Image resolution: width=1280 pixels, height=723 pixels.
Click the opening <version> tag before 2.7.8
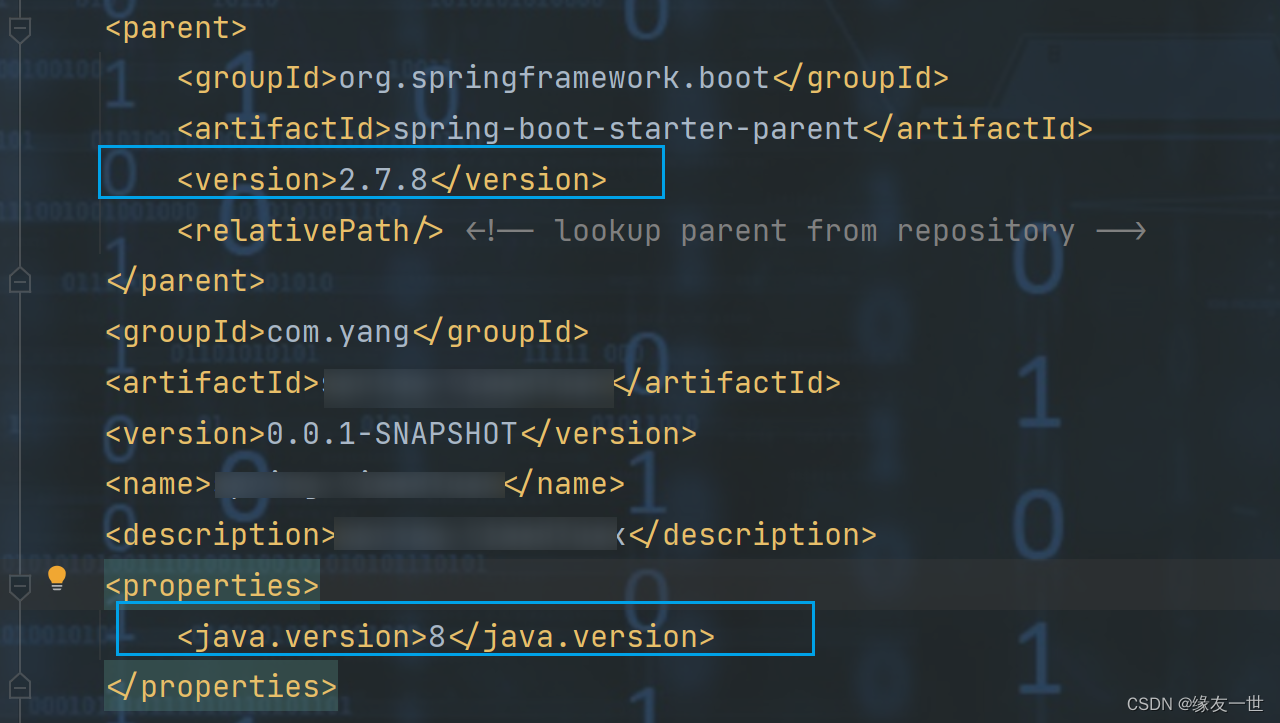pyautogui.click(x=258, y=180)
